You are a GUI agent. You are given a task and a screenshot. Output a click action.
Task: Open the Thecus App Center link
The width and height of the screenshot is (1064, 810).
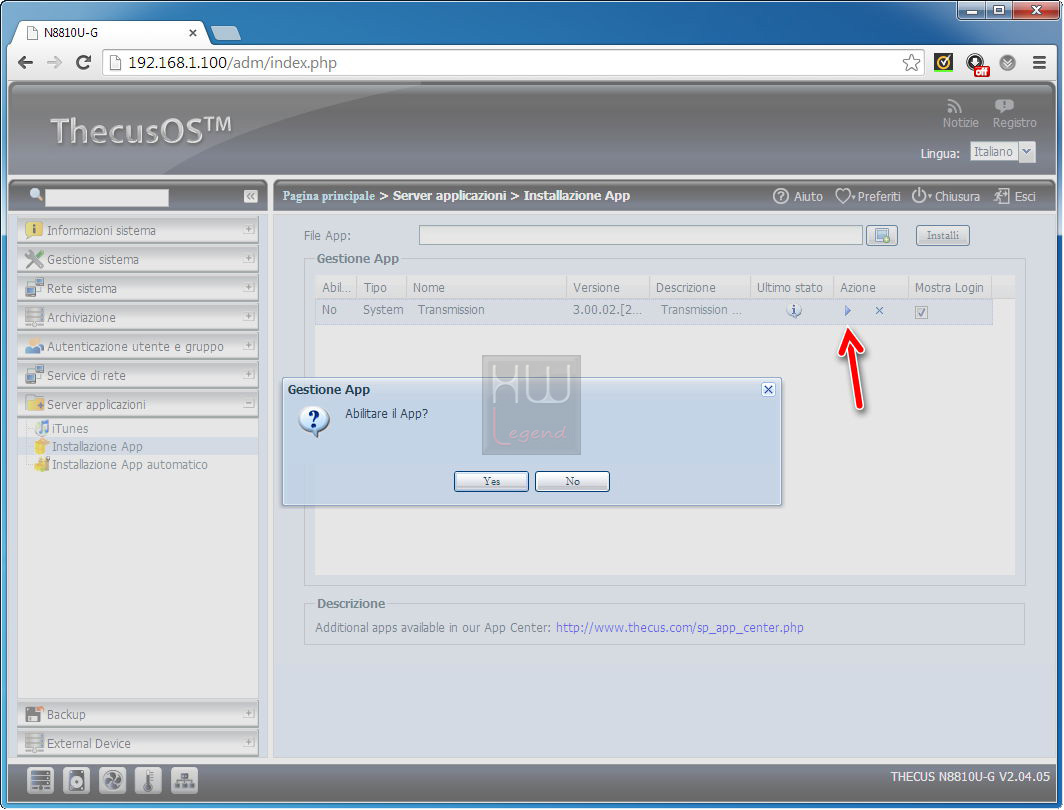(x=679, y=628)
